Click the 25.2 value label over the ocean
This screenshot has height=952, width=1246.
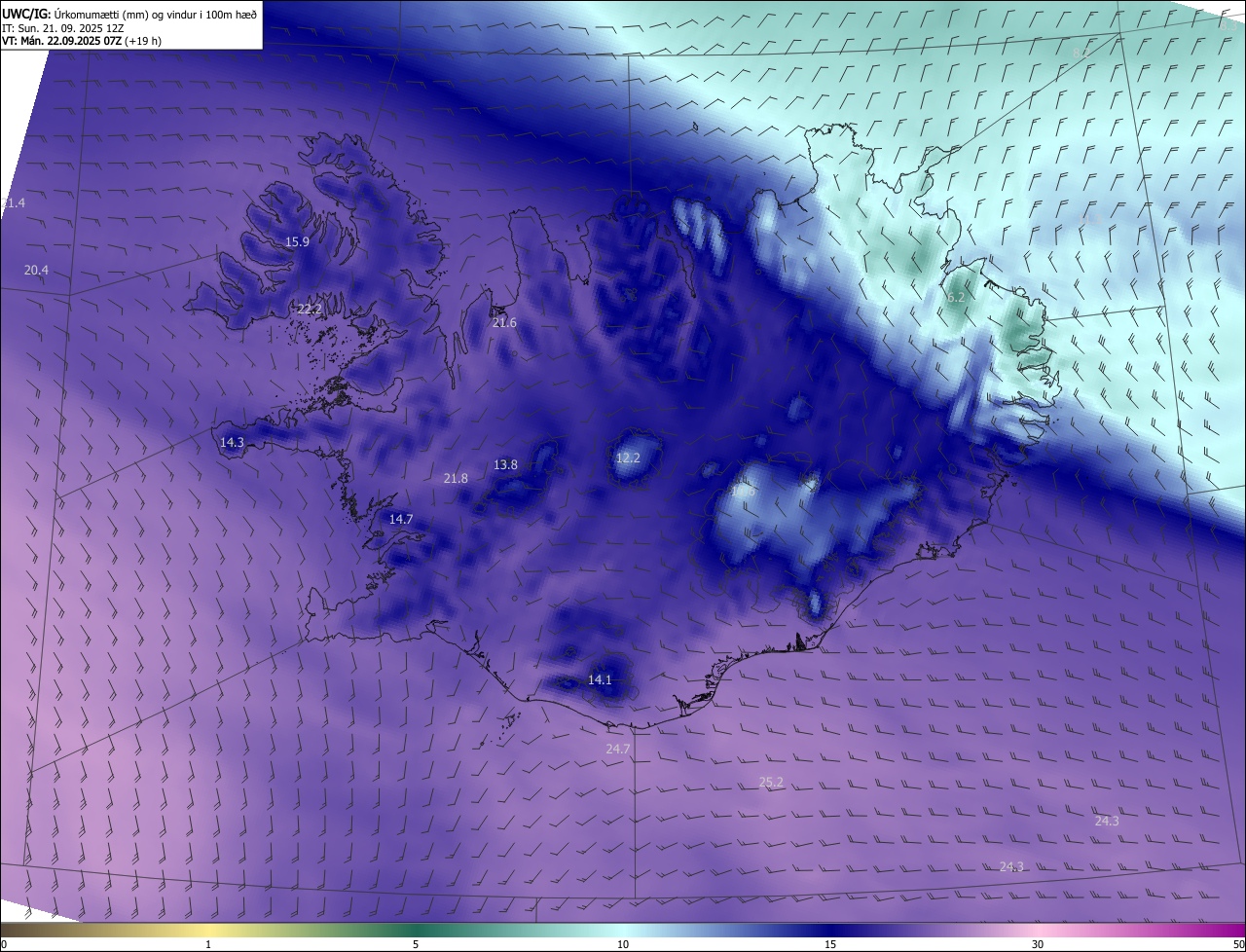[771, 782]
